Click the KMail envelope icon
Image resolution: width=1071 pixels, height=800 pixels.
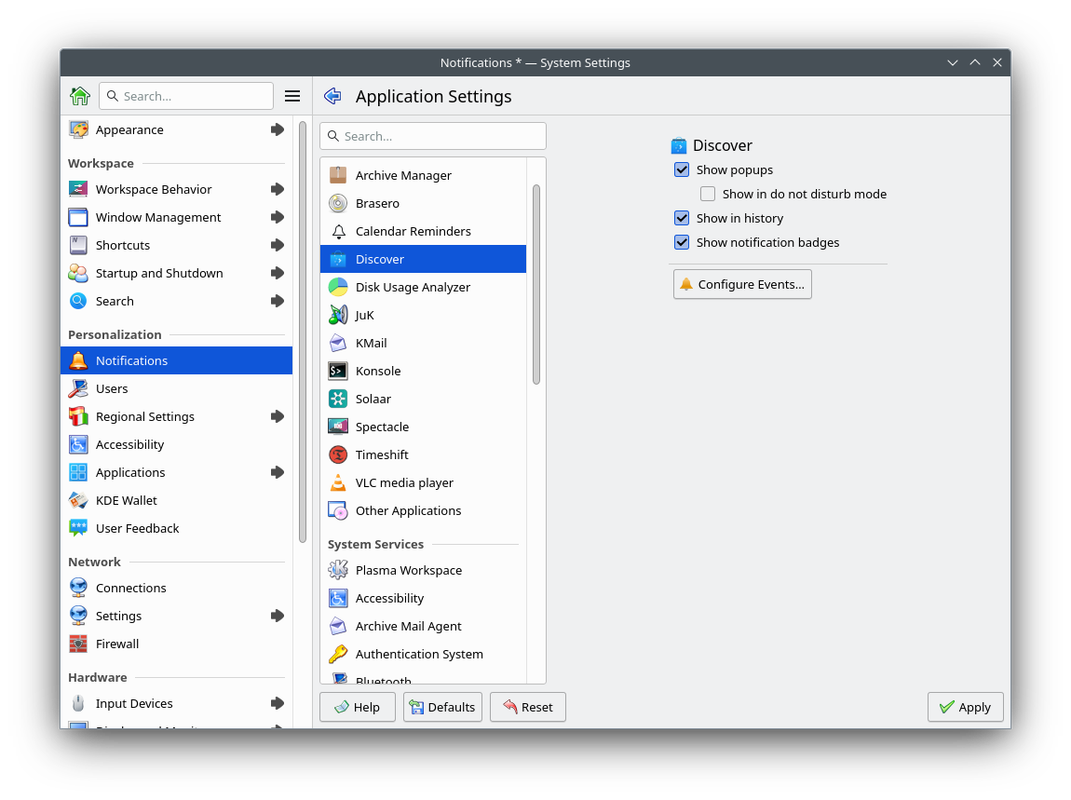pos(338,343)
